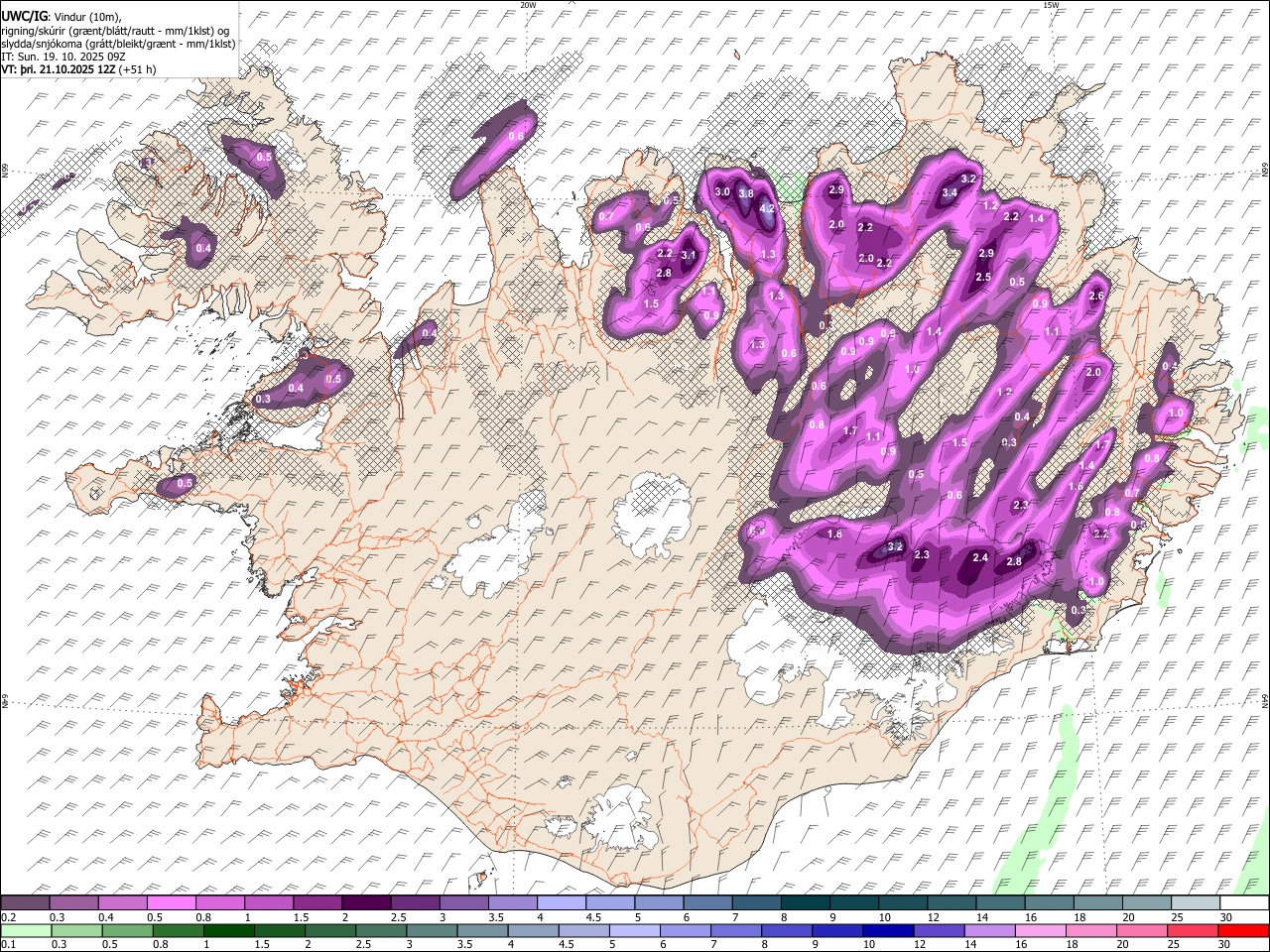The height and width of the screenshot is (952, 1270).
Task: Click the white 30 swatch in top legend row
Action: pos(1243,903)
